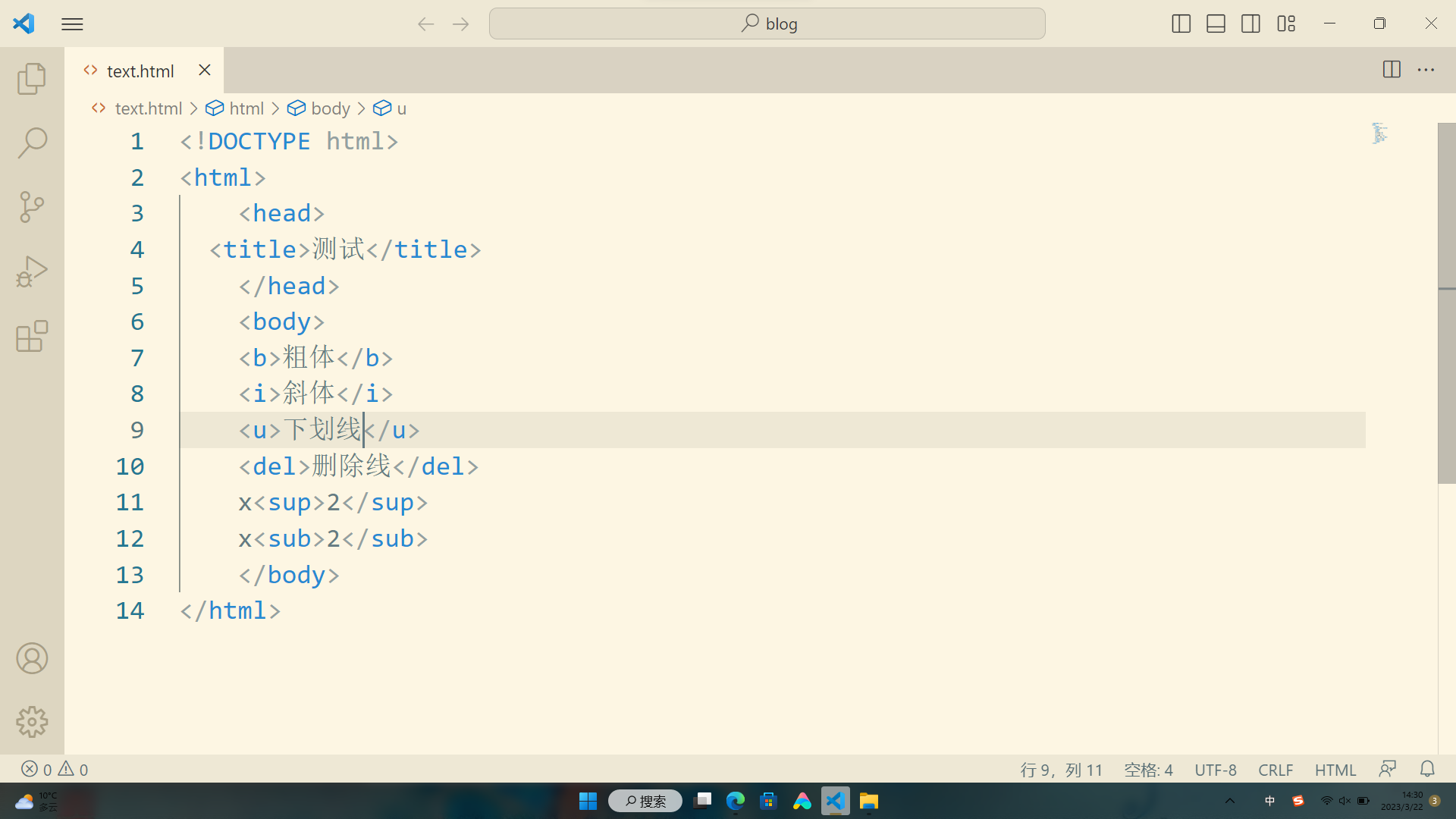Open the Run and Debug view
Screen dimensions: 1456x819
[x=32, y=271]
